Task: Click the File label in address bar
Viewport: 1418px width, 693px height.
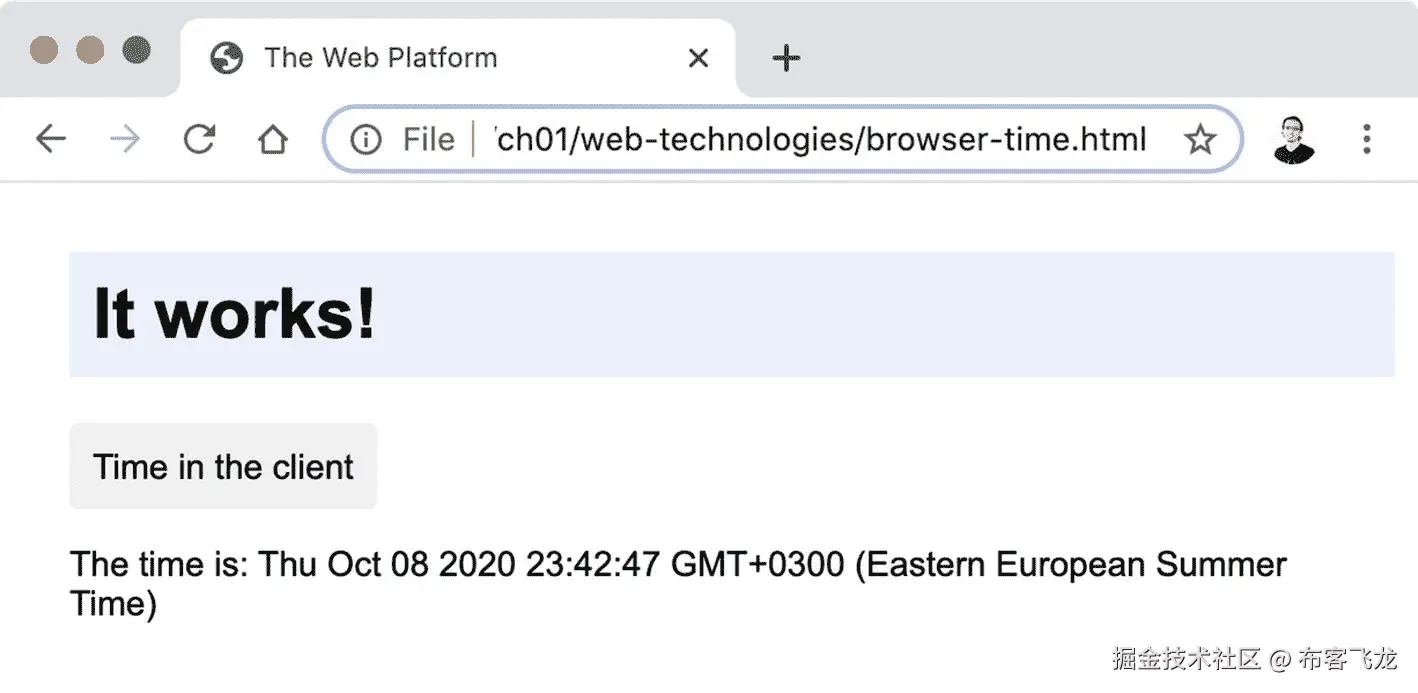Action: pos(429,139)
